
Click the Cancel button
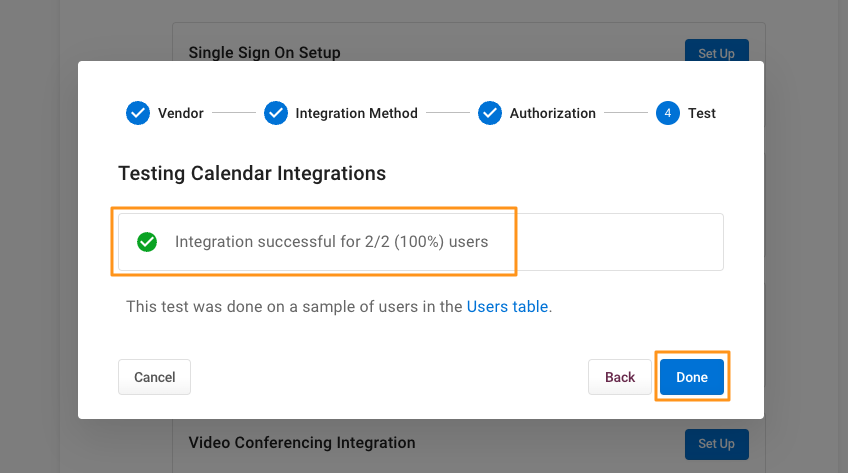[155, 377]
